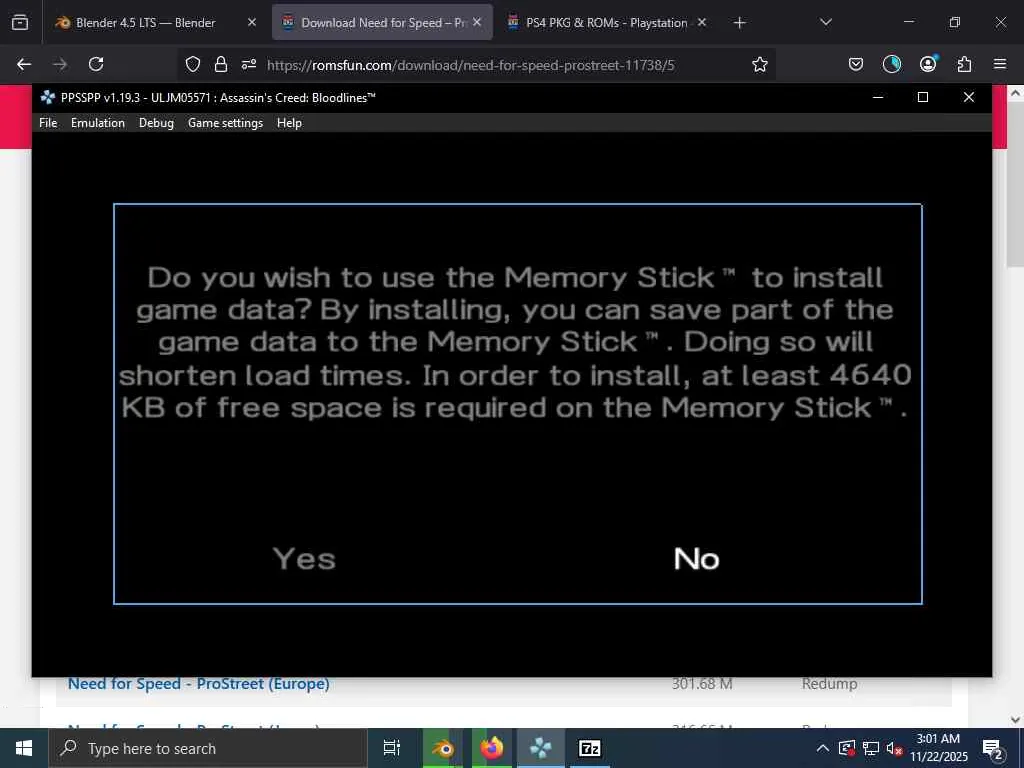Image resolution: width=1024 pixels, height=768 pixels.
Task: Switch to the Download Need for Speed tab
Action: tap(382, 23)
